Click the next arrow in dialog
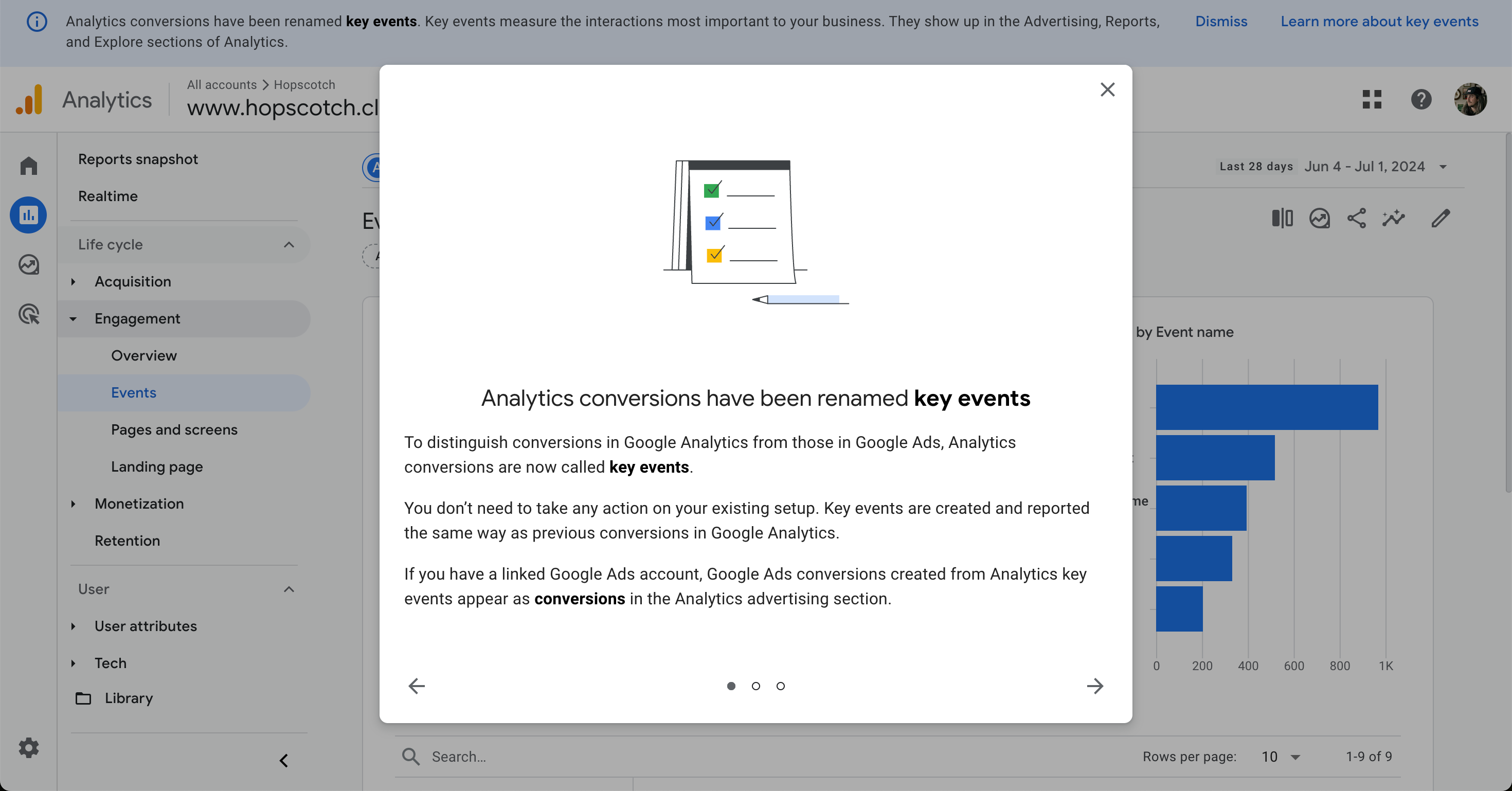The height and width of the screenshot is (791, 1512). pyautogui.click(x=1095, y=686)
